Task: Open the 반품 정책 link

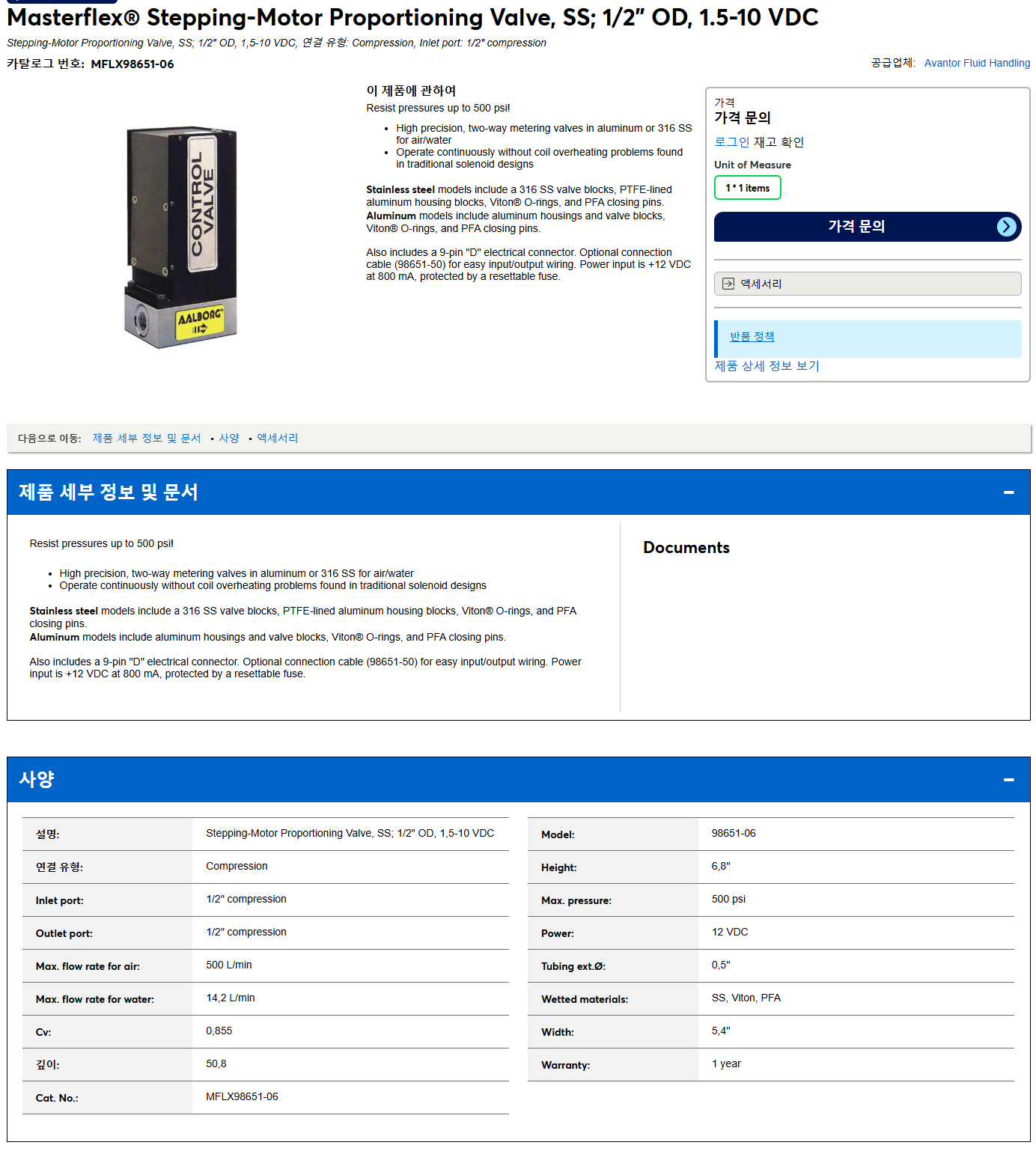Action: [752, 337]
